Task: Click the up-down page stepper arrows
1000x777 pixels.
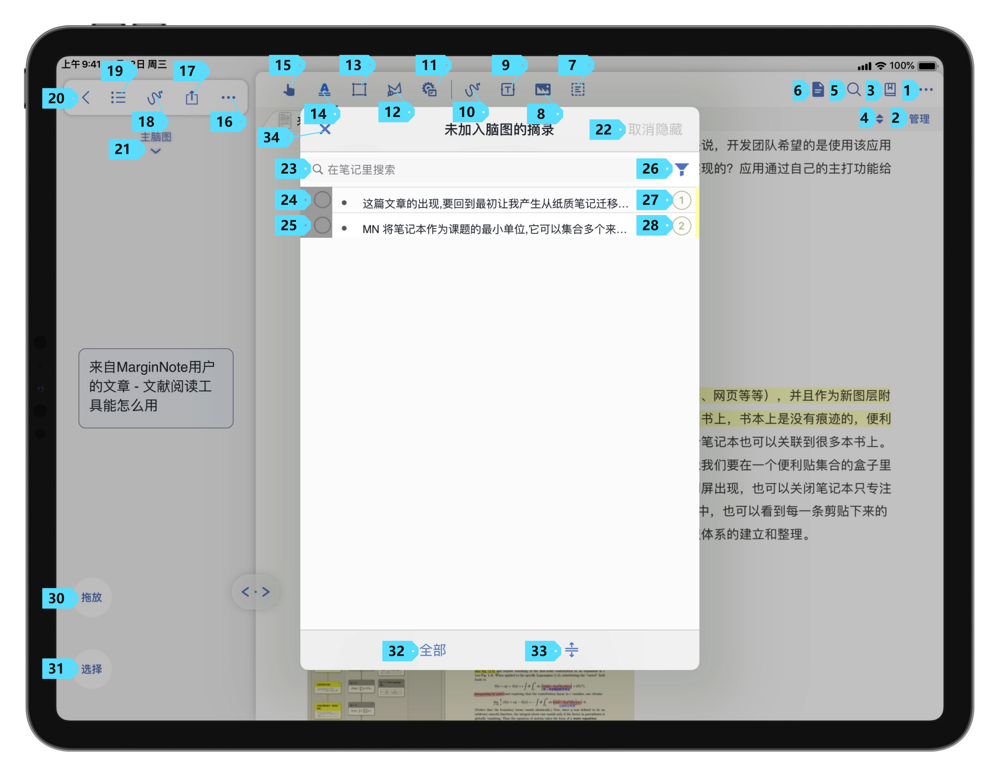Action: click(x=880, y=119)
